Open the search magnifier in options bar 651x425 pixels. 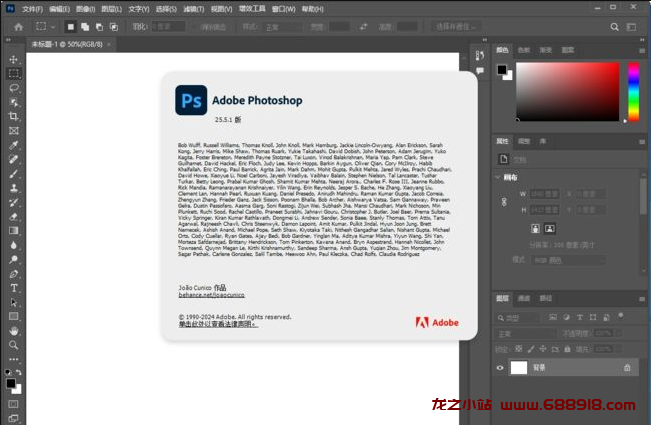(614, 27)
